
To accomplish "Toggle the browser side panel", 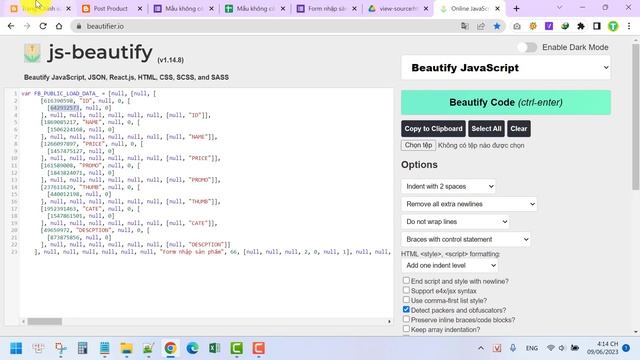I will [597, 26].
